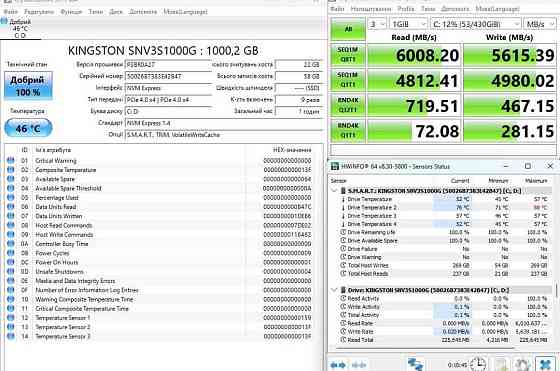Click the NVM Express 1.4 standard field
The image size is (560, 371).
point(224,123)
